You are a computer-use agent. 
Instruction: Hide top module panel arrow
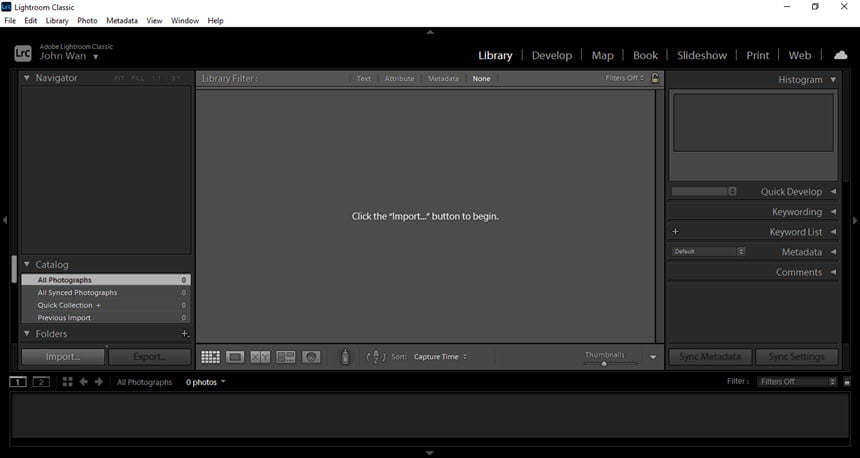coord(430,32)
